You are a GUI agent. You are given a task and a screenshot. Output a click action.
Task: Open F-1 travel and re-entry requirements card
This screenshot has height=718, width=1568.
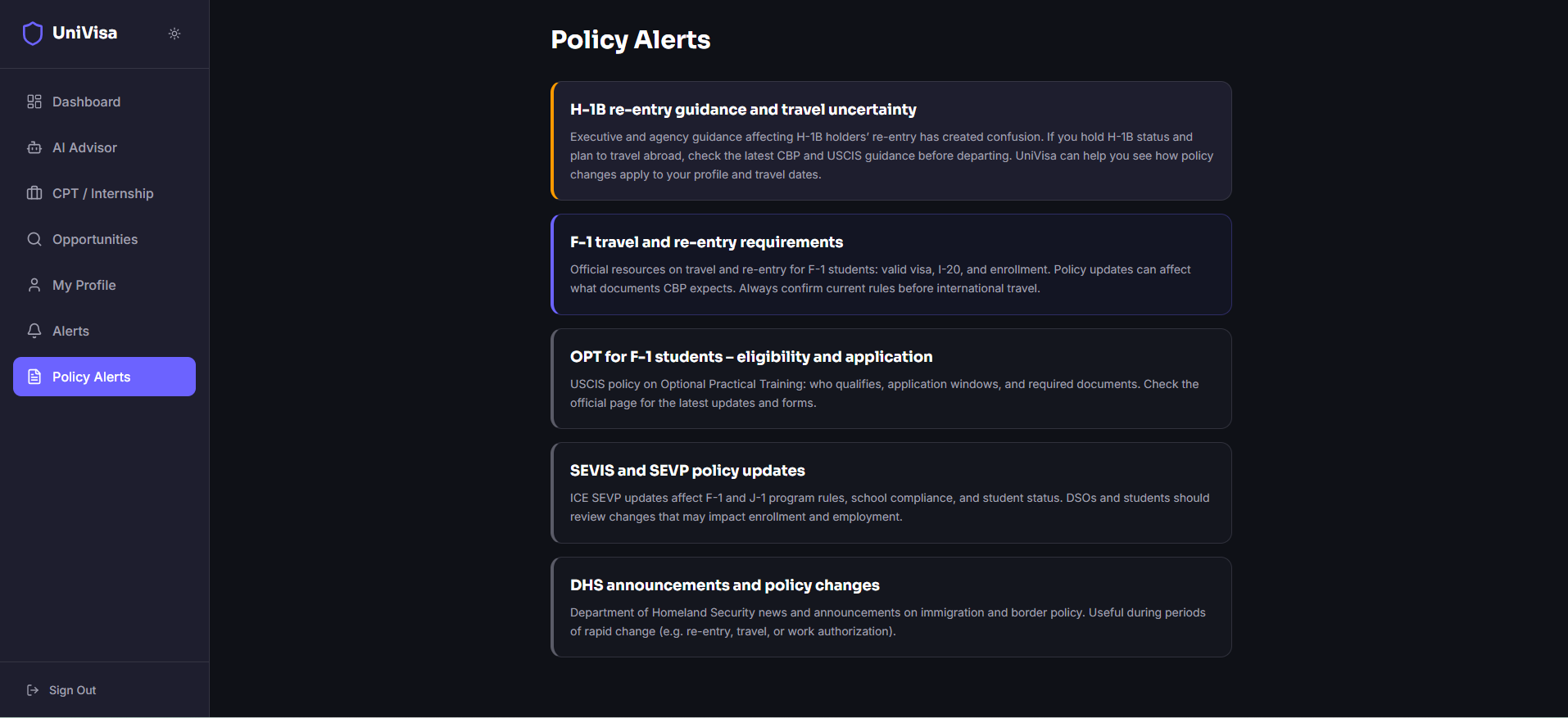891,264
